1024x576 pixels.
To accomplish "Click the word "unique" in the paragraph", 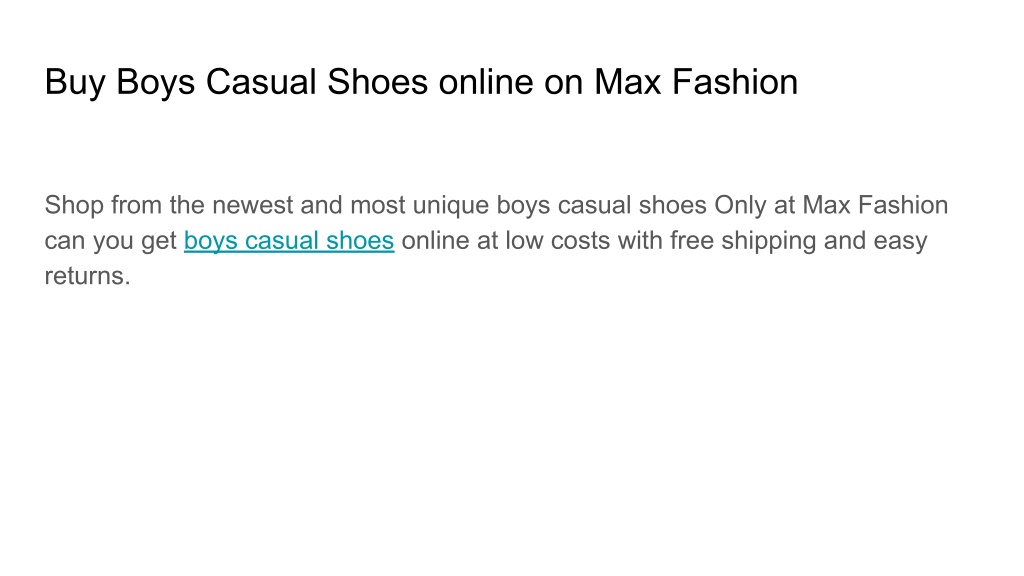I will (451, 206).
